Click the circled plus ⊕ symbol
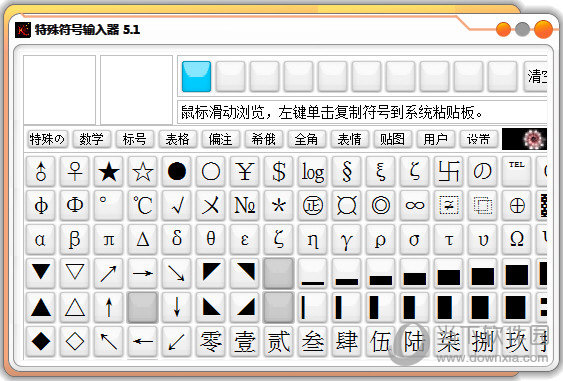Image resolution: width=563 pixels, height=381 pixels. pos(517,205)
